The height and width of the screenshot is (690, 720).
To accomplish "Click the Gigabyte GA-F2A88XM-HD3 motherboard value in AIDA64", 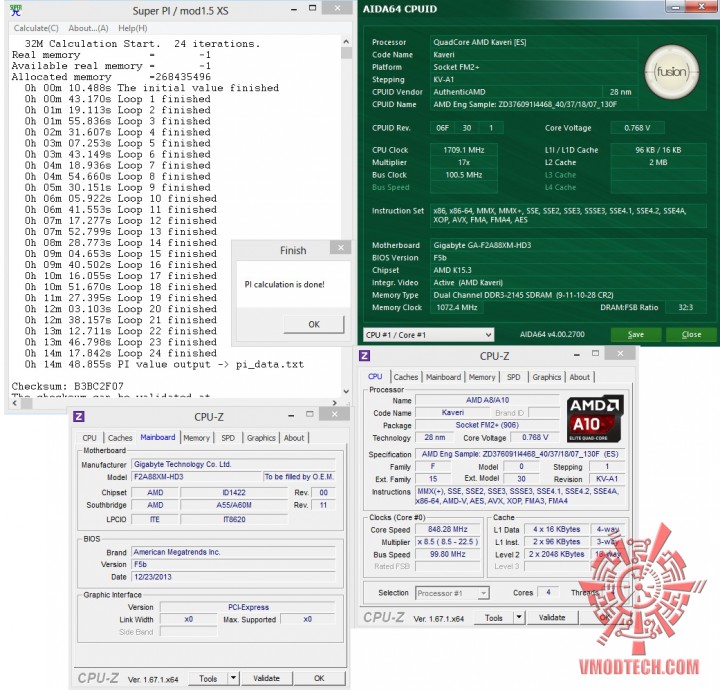I will 568,246.
